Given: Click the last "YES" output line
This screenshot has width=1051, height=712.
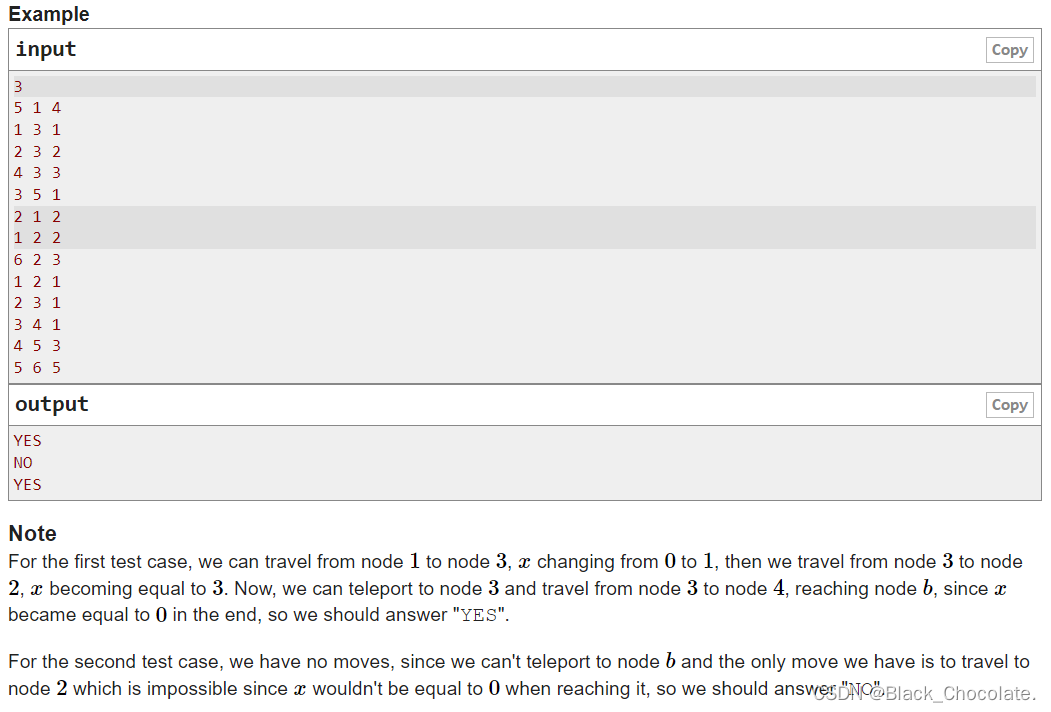Looking at the screenshot, I should click(x=28, y=485).
